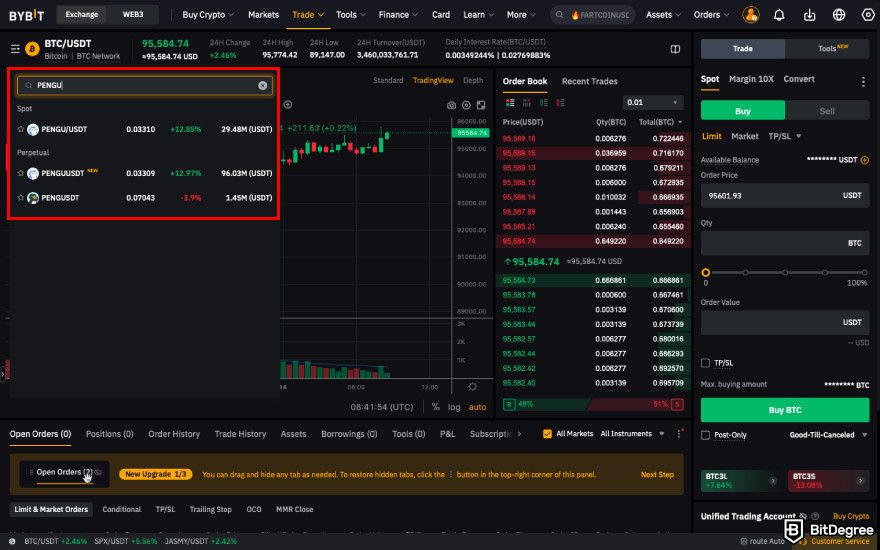Open the BTC3L leveraged token arrow
Image resolution: width=880 pixels, height=550 pixels.
pyautogui.click(x=772, y=481)
